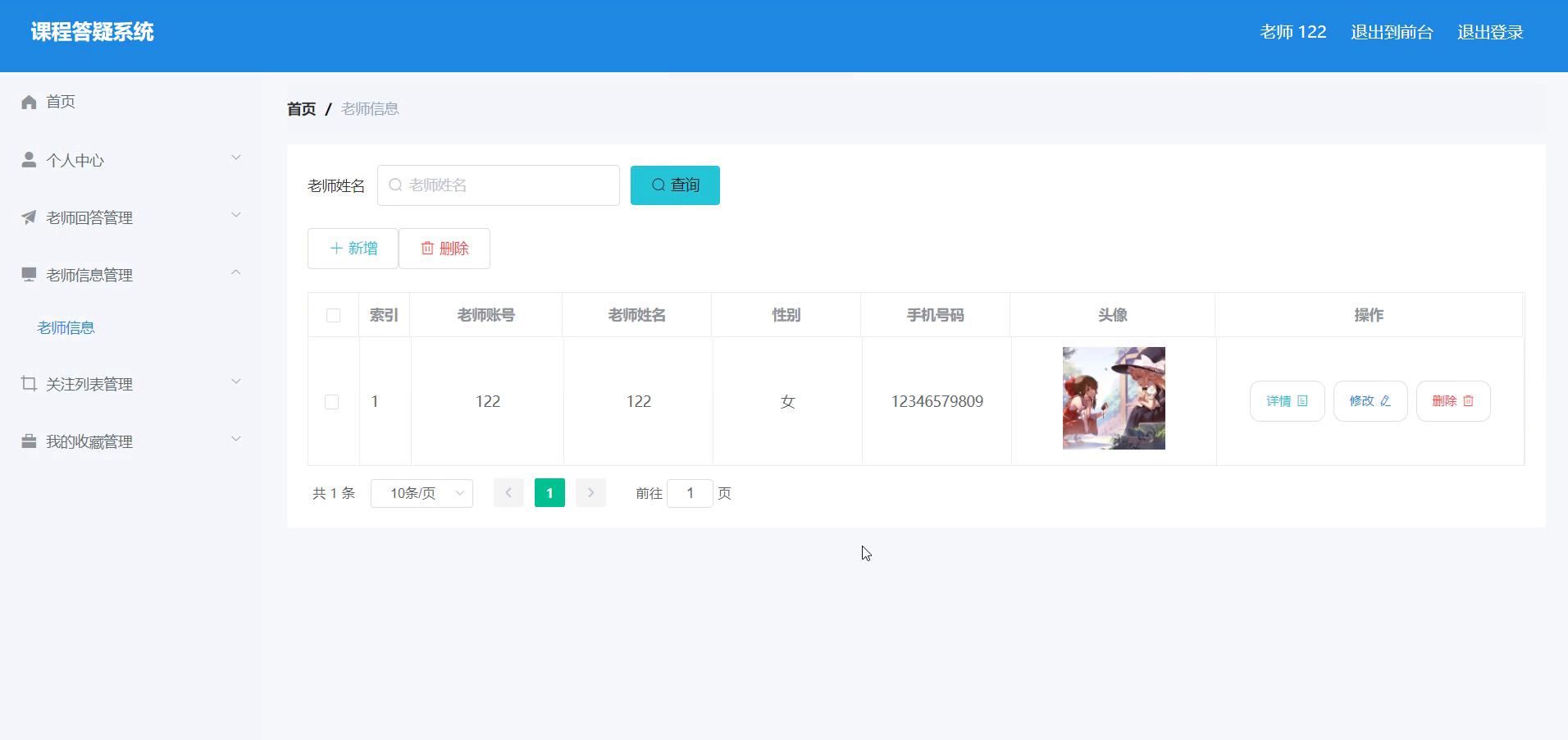This screenshot has width=1568, height=740.
Task: Click 退出登录 link in header
Action: coord(1490,33)
